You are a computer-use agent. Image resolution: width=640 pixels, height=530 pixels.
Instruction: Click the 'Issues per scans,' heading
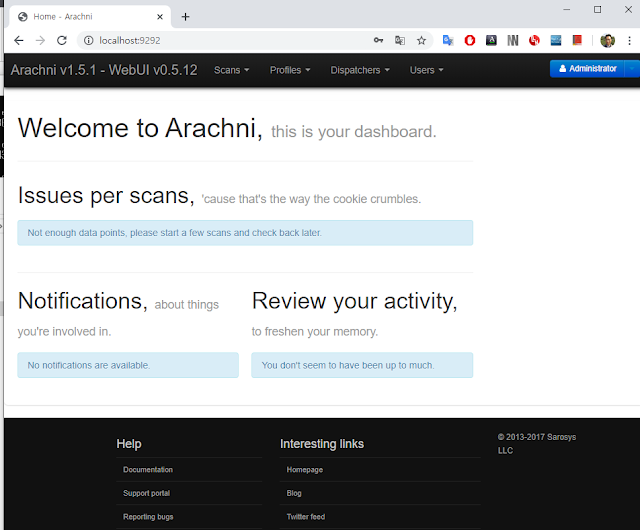106,196
